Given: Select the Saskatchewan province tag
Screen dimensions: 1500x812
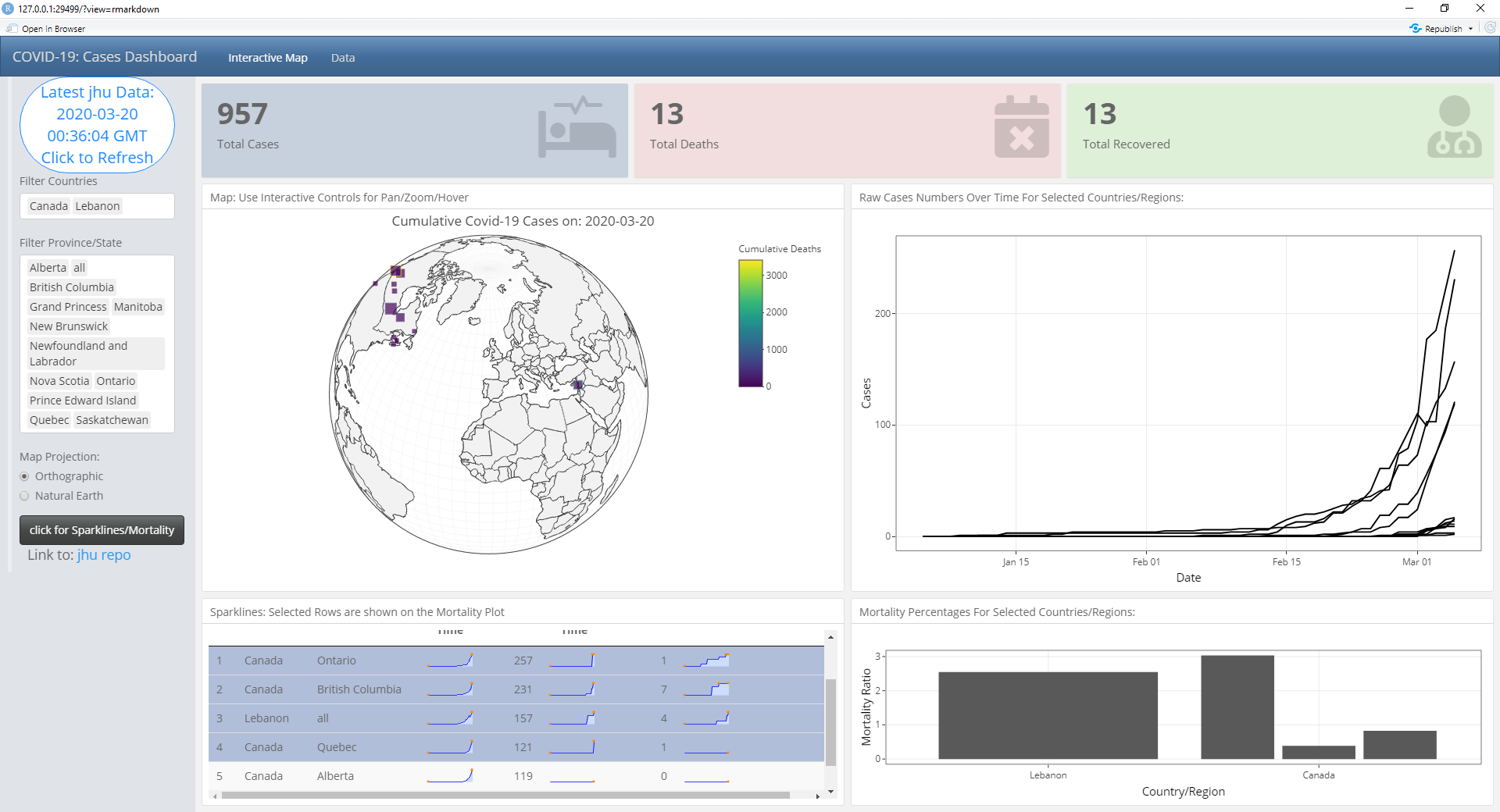Looking at the screenshot, I should [112, 420].
